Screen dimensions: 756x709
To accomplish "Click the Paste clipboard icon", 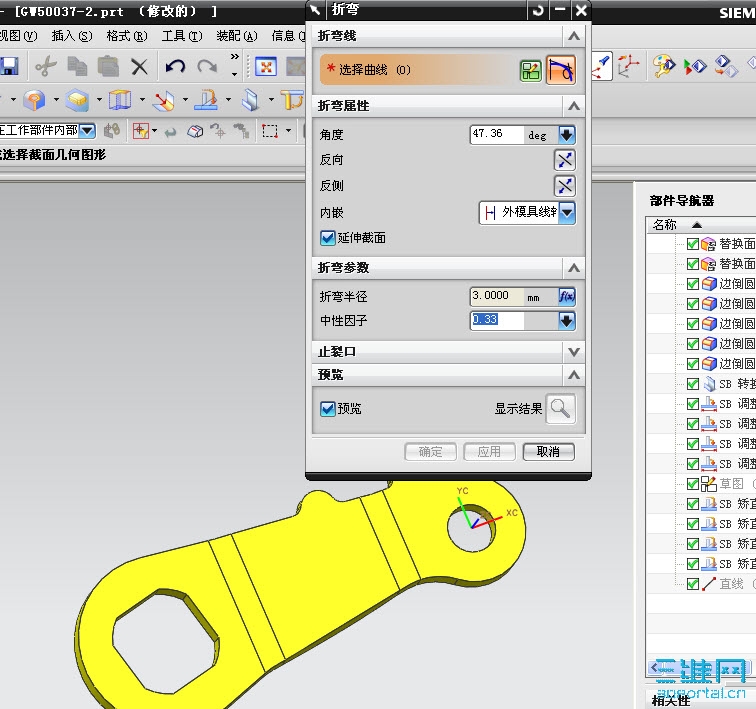I will click(x=108, y=67).
